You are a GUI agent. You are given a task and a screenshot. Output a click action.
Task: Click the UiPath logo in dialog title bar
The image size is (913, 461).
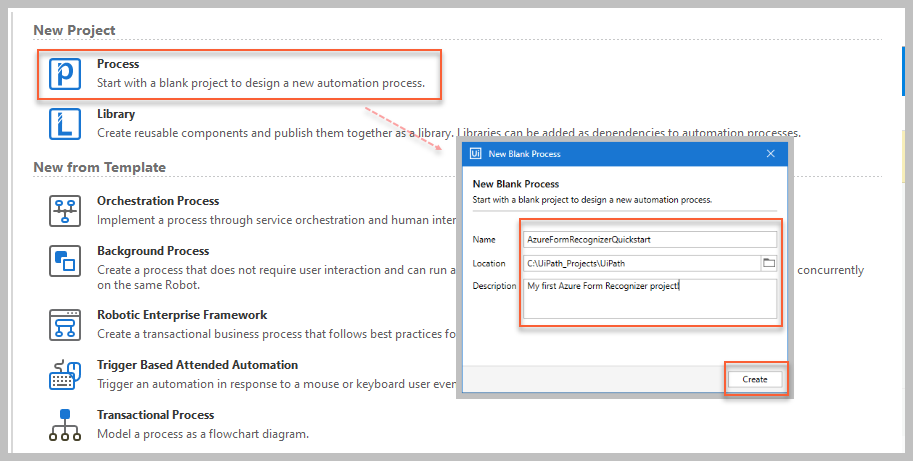(475, 154)
